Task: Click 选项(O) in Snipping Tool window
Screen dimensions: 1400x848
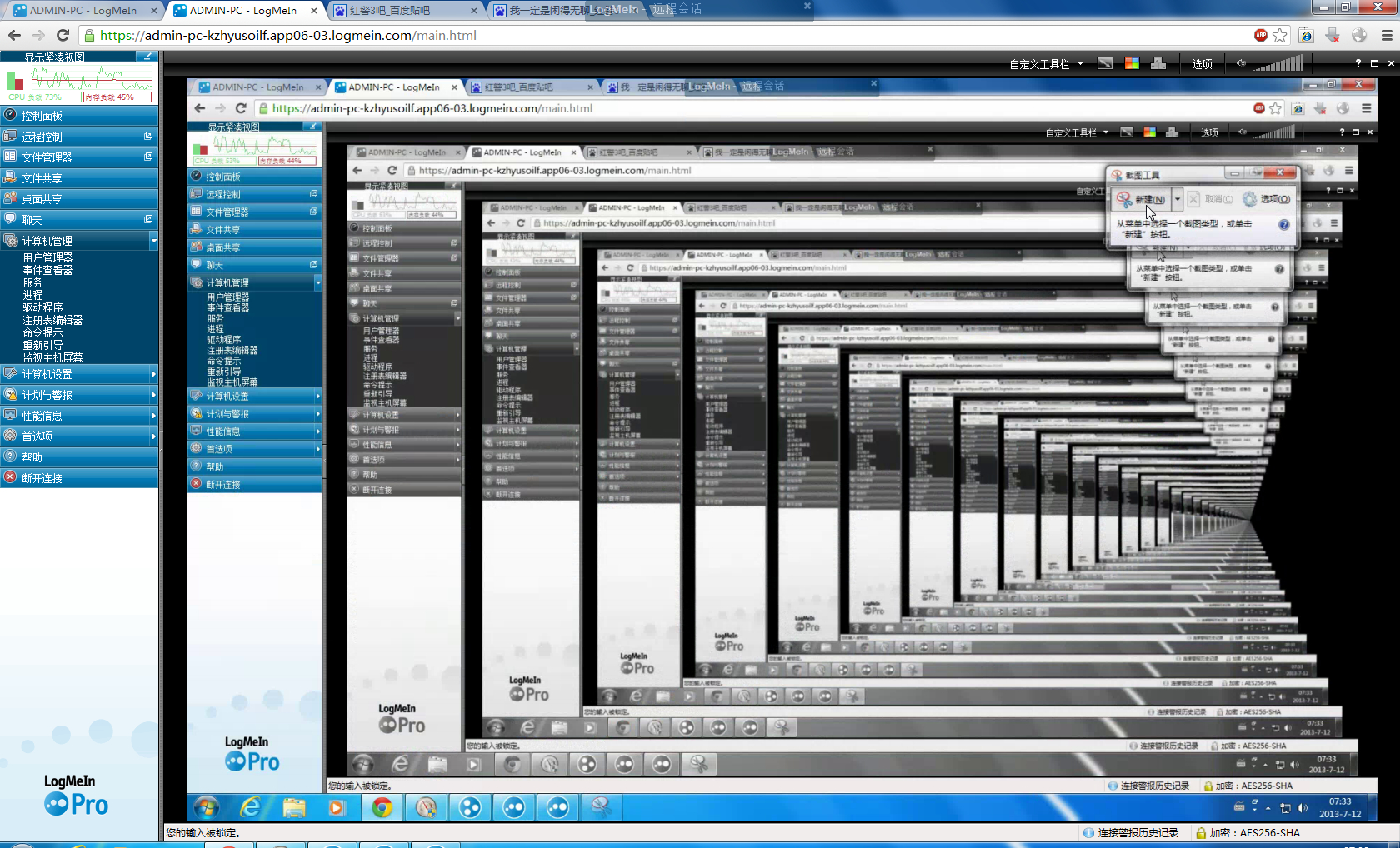Action: [1267, 199]
